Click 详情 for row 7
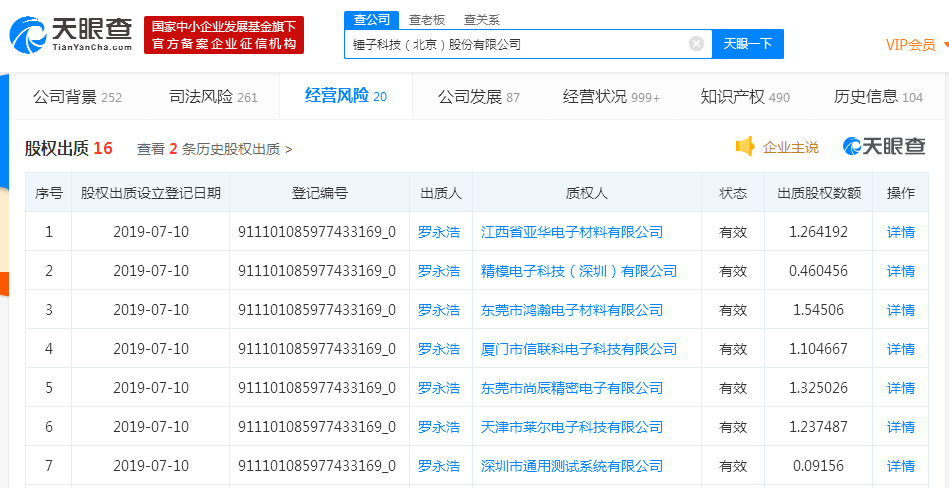Image resolution: width=949 pixels, height=488 pixels. [x=901, y=466]
